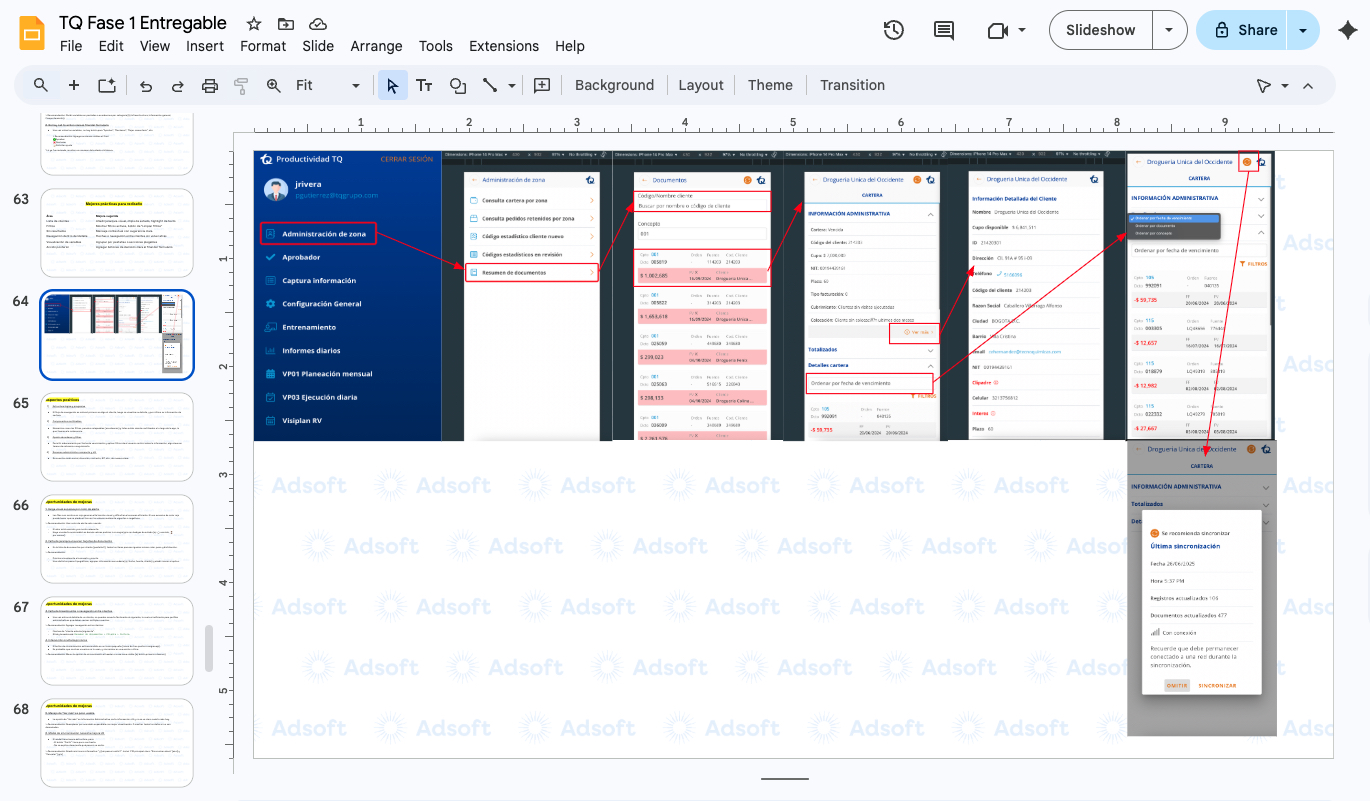The height and width of the screenshot is (801, 1370).
Task: Select the Text box tool
Action: (424, 85)
